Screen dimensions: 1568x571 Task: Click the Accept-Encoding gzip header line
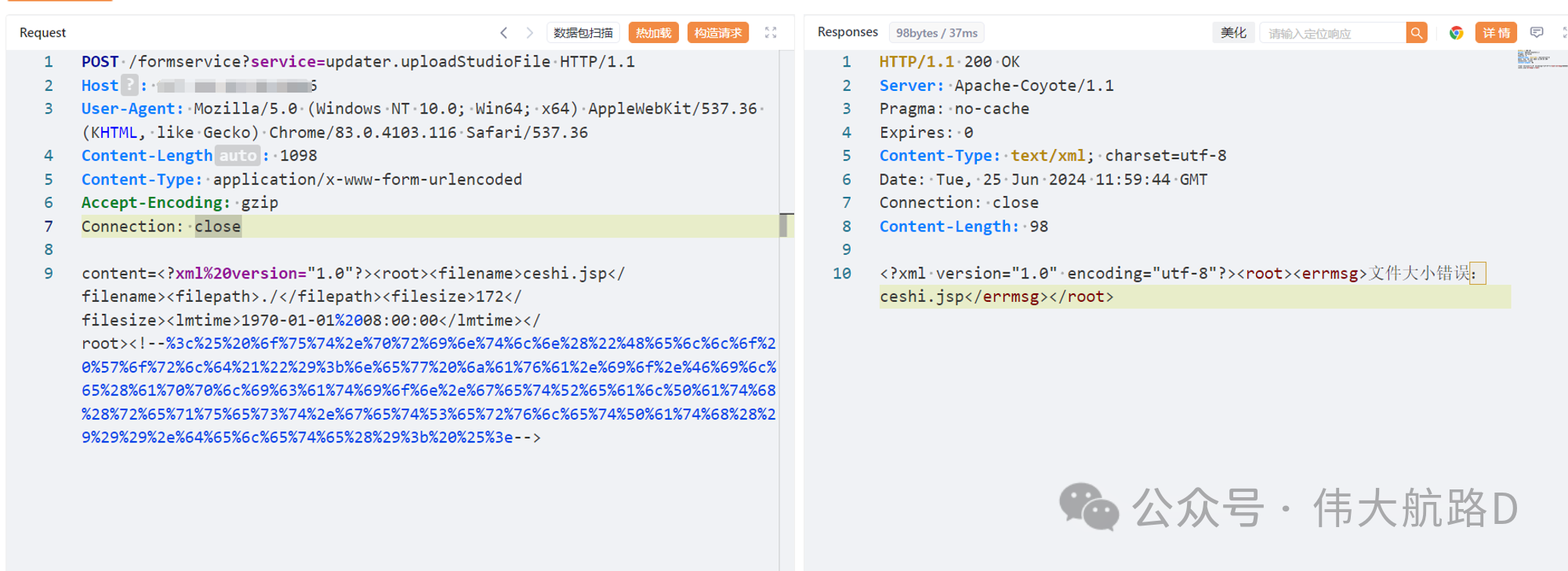tap(180, 202)
